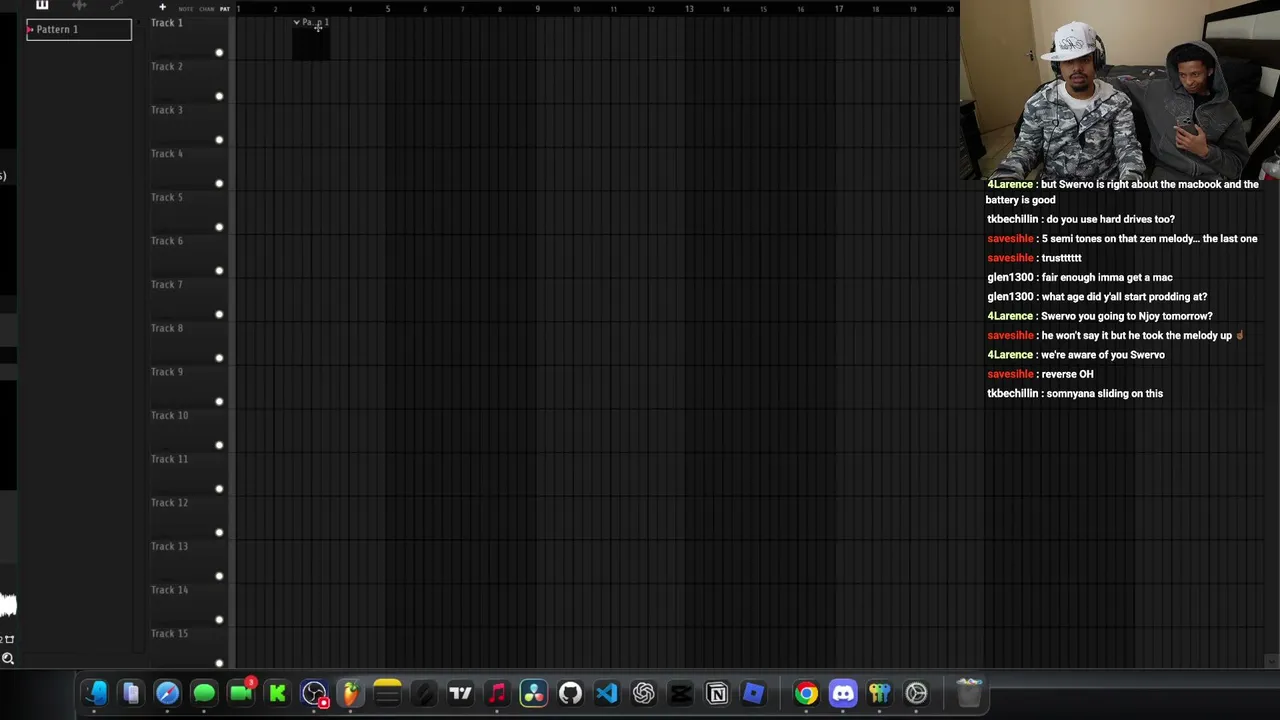Screen dimensions: 1280x720
Task: Open OBS from the dock
Action: [314, 693]
